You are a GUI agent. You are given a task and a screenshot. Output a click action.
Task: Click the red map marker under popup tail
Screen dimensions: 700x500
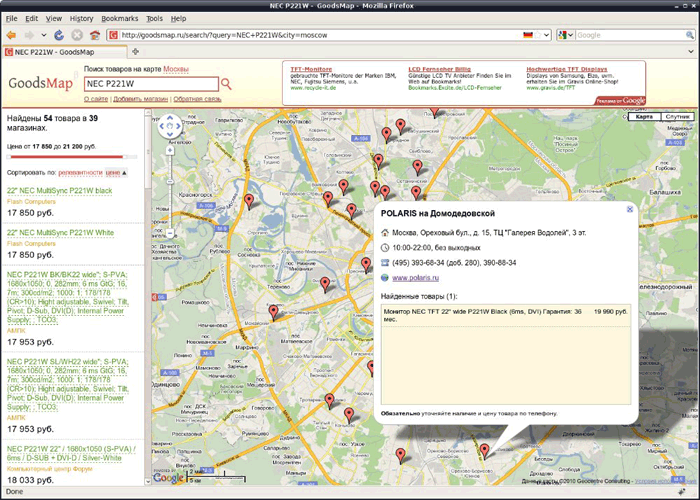(x=484, y=451)
